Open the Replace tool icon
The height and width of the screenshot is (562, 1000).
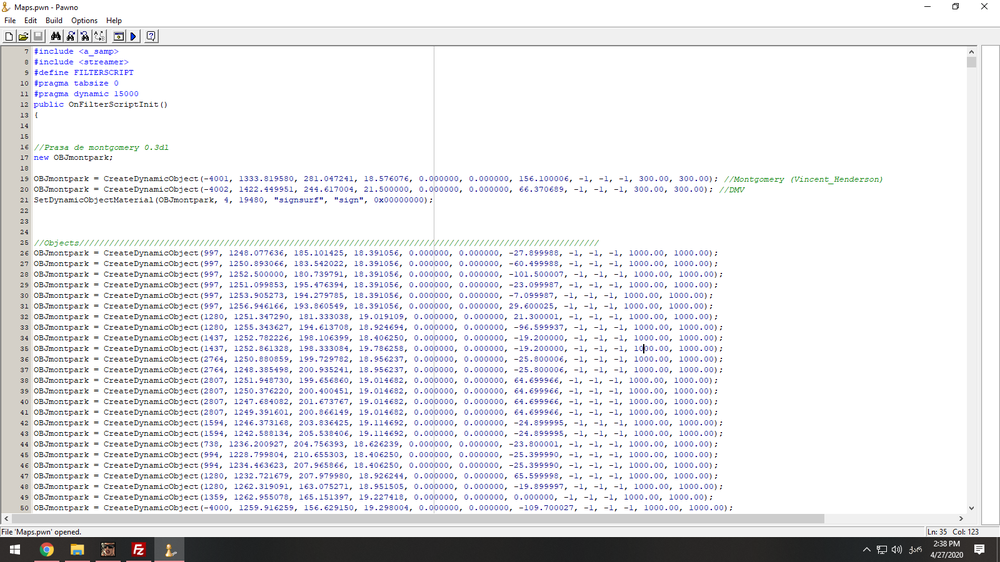[99, 36]
